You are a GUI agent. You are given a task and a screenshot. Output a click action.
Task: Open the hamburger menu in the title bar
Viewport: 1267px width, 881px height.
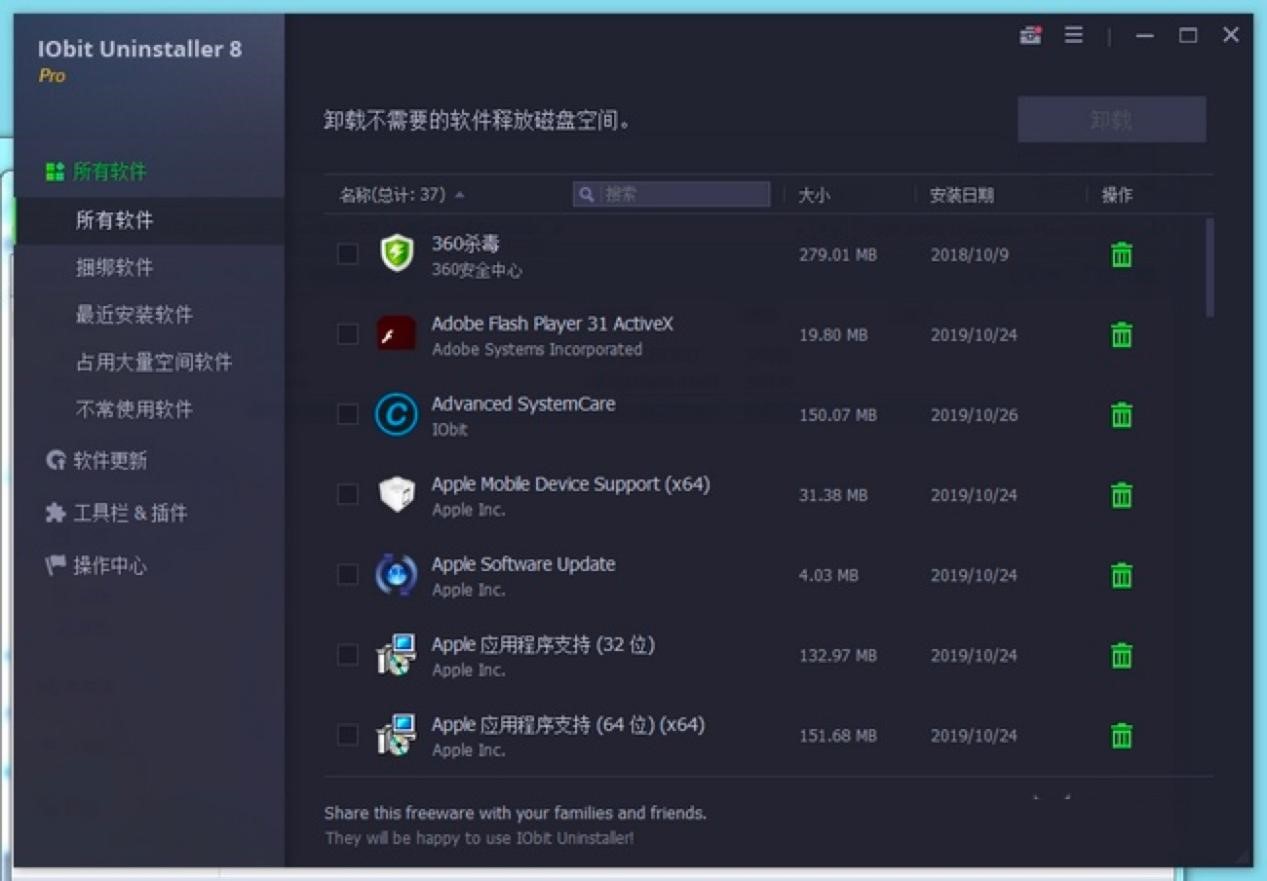(x=1073, y=34)
